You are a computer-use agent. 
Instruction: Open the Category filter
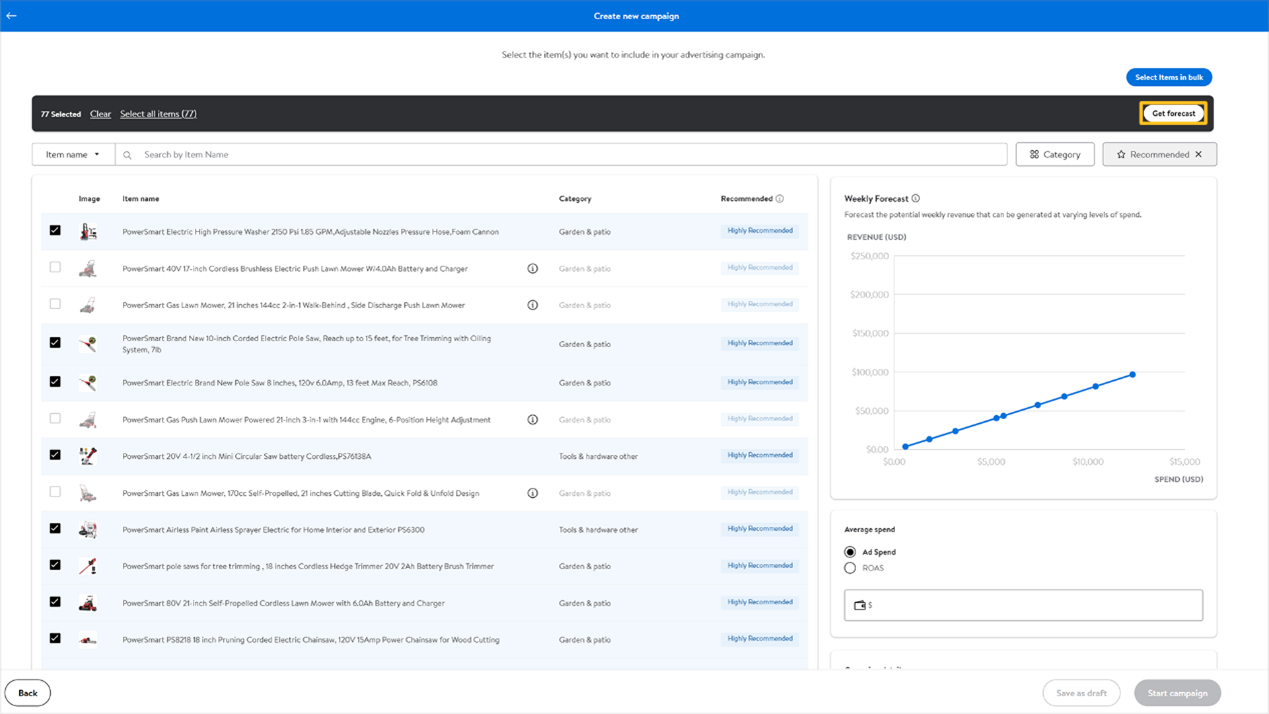coord(1055,155)
